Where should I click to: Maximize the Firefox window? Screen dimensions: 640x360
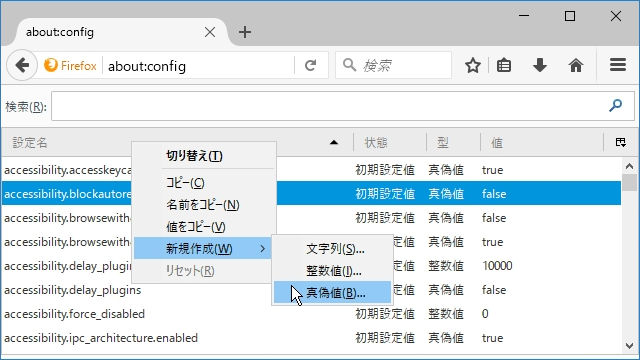tap(570, 16)
